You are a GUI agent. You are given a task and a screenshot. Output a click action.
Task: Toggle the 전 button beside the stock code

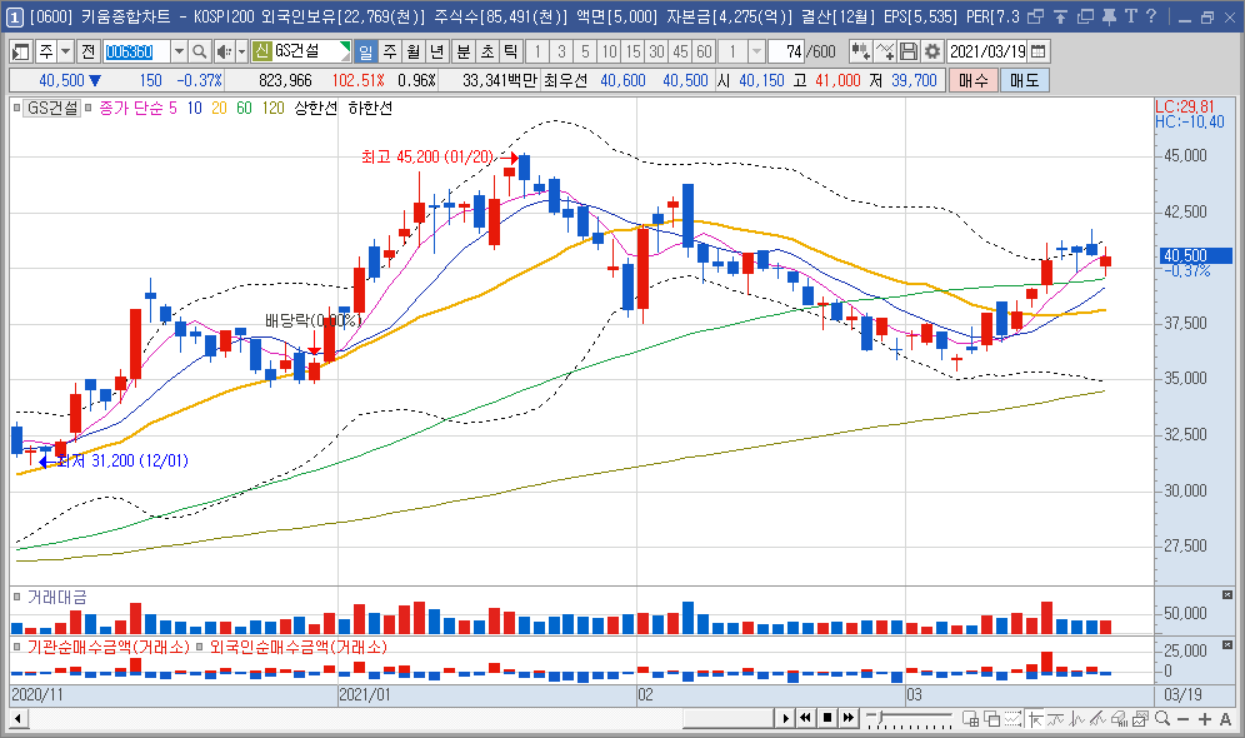(x=88, y=51)
